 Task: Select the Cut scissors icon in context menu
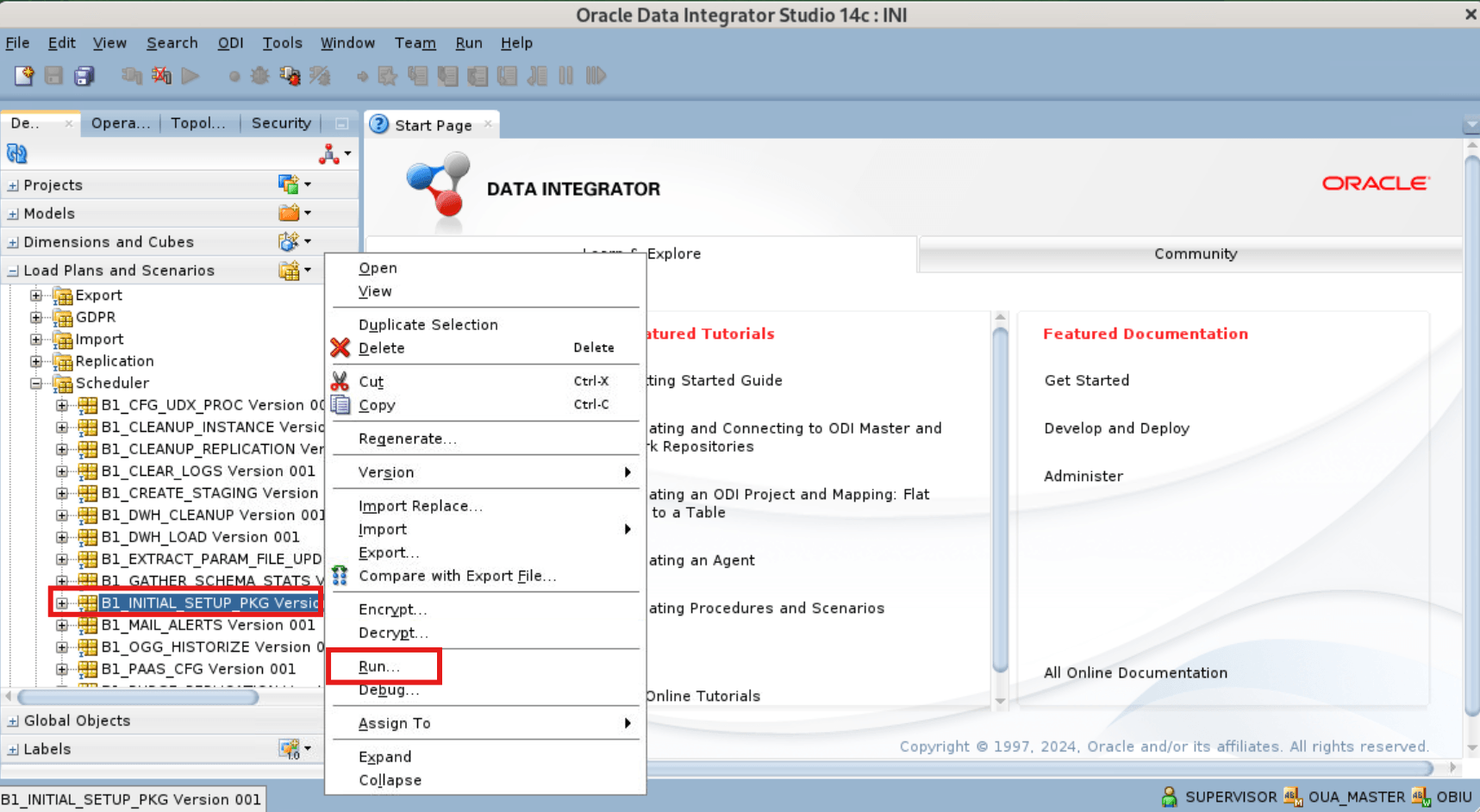coord(339,380)
